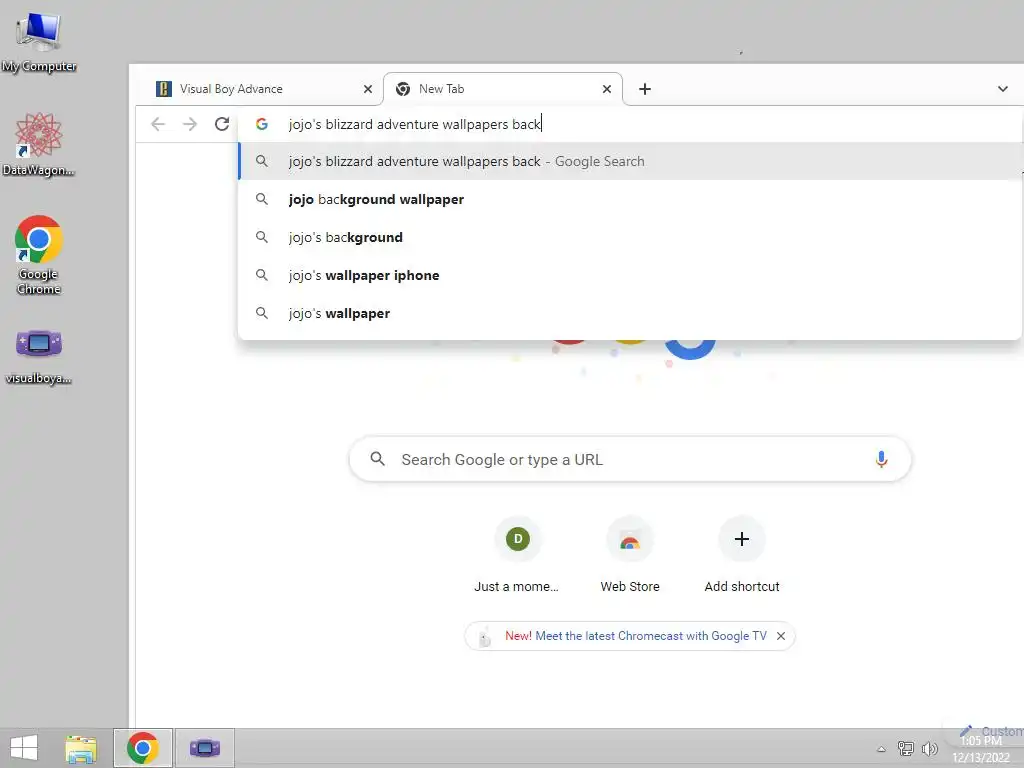Open the DataWagon desktop shortcut
Viewport: 1024px width, 768px height.
click(39, 144)
